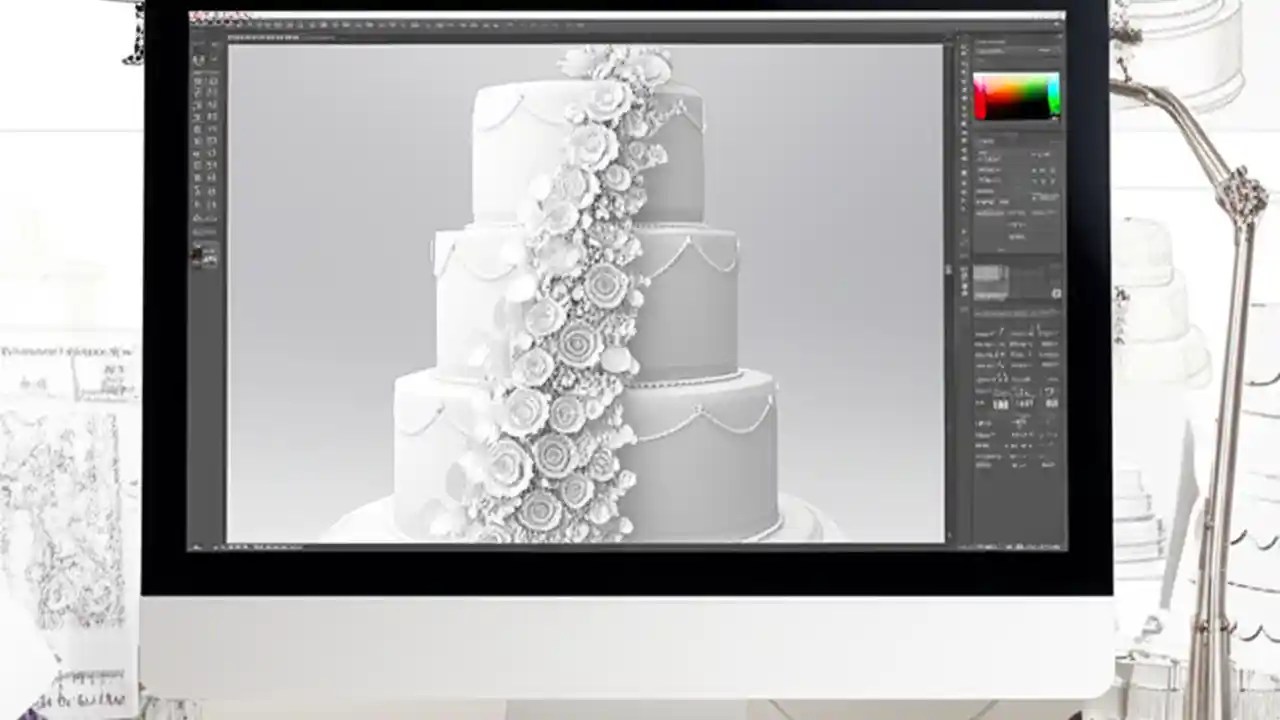This screenshot has width=1280, height=720.
Task: Choose the Brush tool in the left toolbar
Action: pos(200,130)
